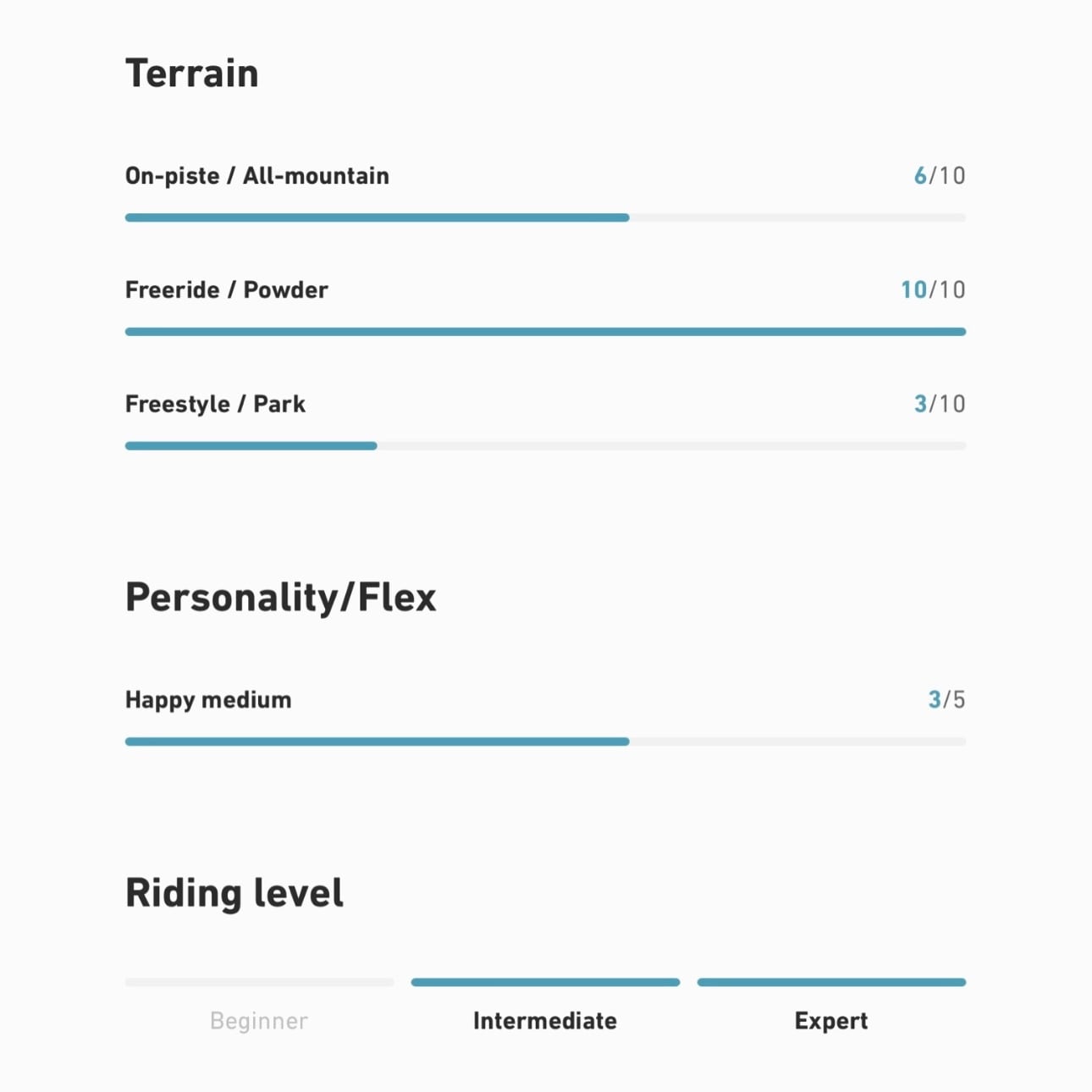The width and height of the screenshot is (1092, 1092).
Task: Click the 10/10 freeride score
Action: [933, 290]
